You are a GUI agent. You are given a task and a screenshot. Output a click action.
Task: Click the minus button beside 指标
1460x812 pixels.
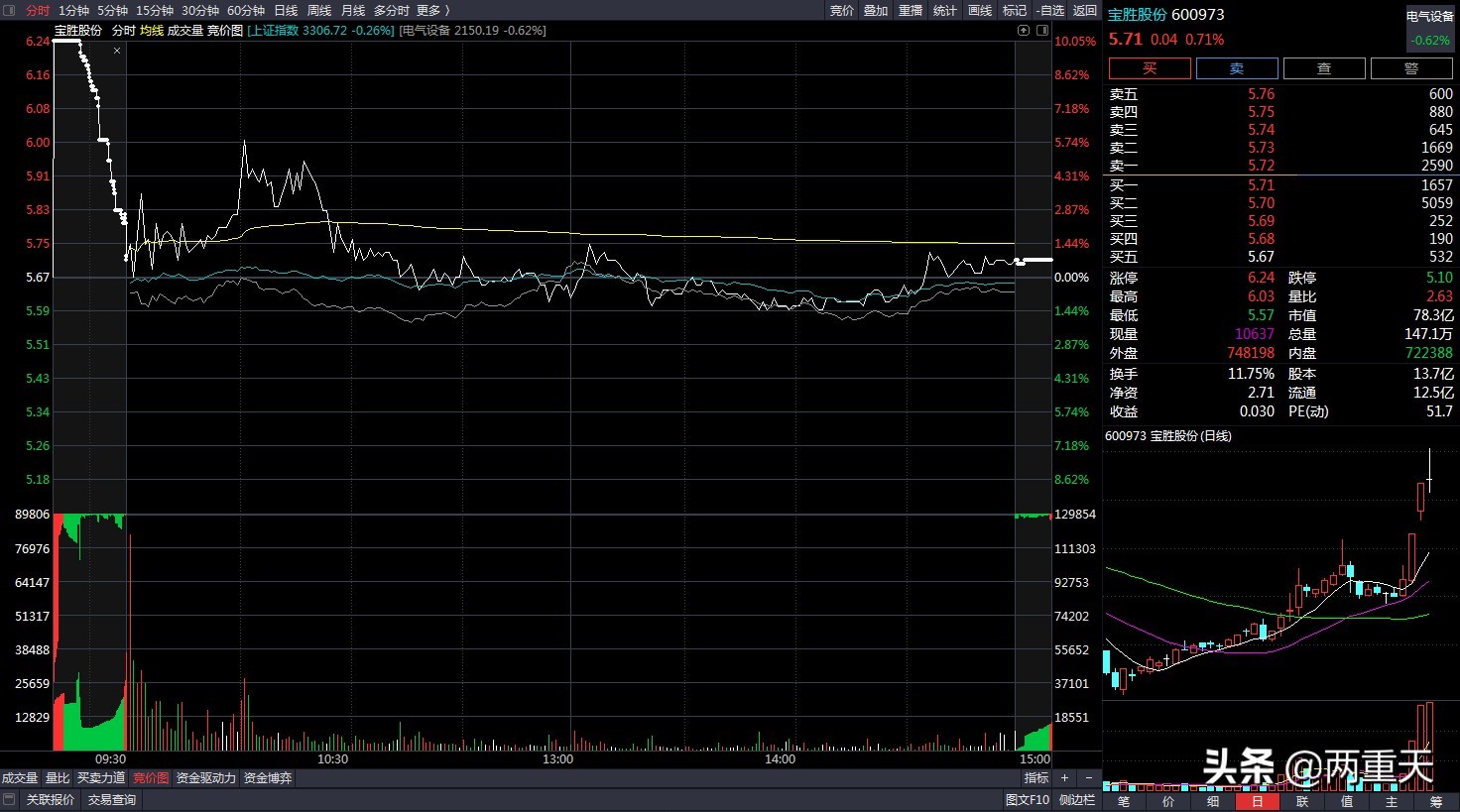pyautogui.click(x=1088, y=778)
